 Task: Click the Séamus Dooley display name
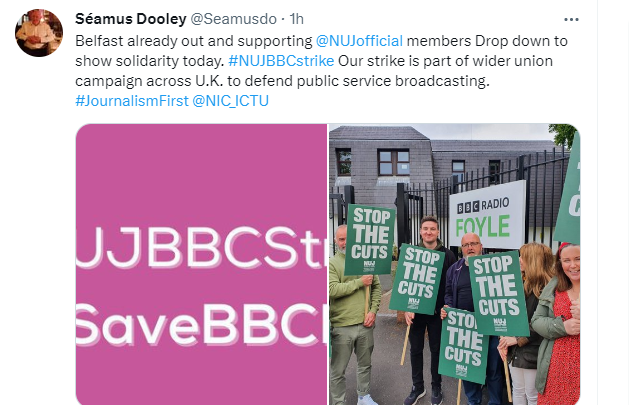[x=131, y=19]
